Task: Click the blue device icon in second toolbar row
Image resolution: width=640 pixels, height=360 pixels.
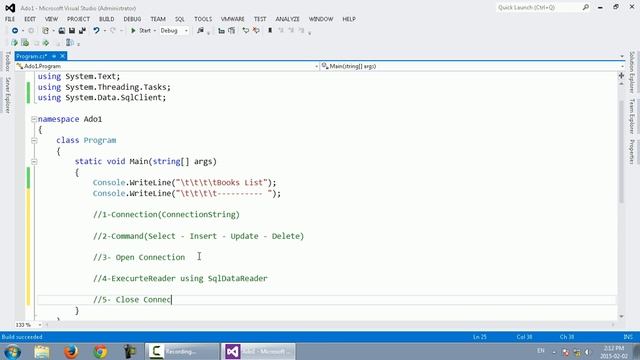Action: pos(69,42)
